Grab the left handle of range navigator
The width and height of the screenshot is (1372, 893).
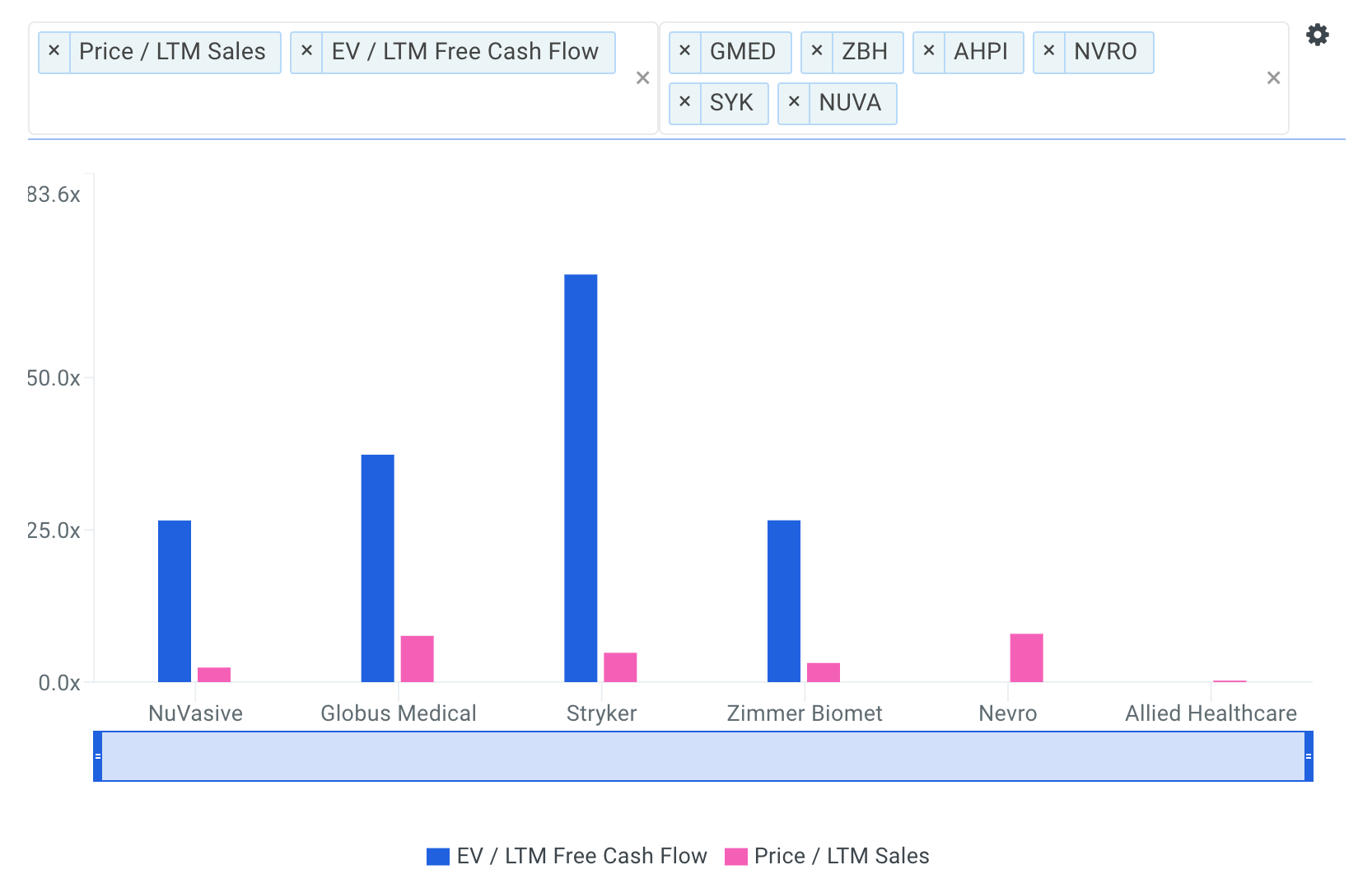[x=98, y=756]
